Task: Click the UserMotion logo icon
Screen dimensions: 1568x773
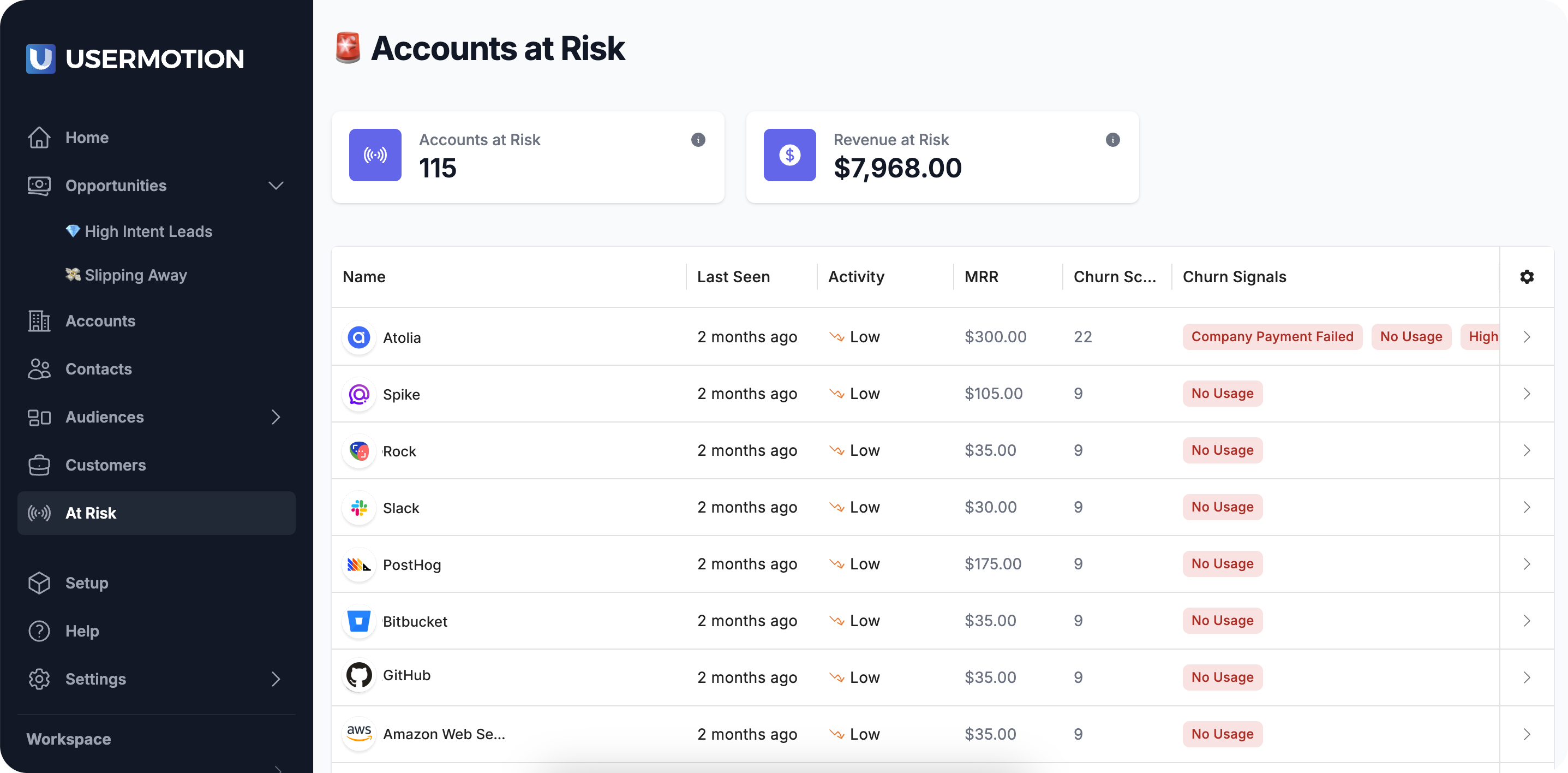Action: pos(41,58)
